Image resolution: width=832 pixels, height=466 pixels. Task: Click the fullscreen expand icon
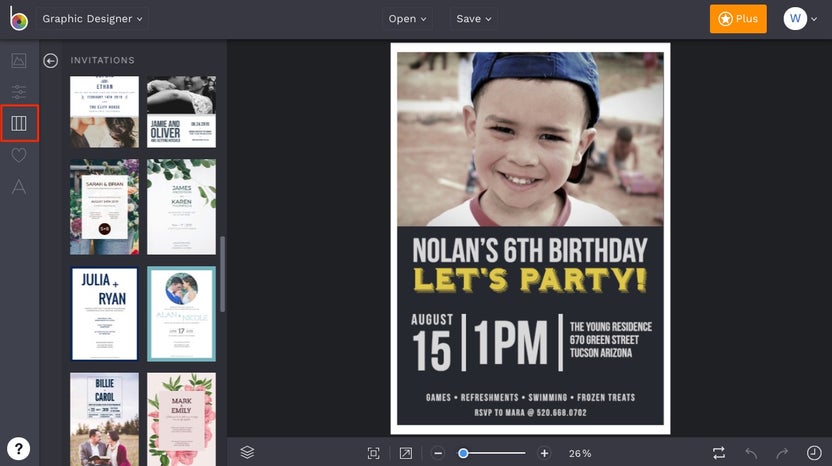click(x=405, y=453)
